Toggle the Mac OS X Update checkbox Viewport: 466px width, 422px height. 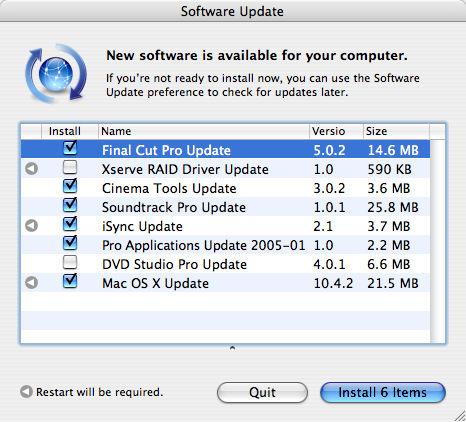[70, 281]
